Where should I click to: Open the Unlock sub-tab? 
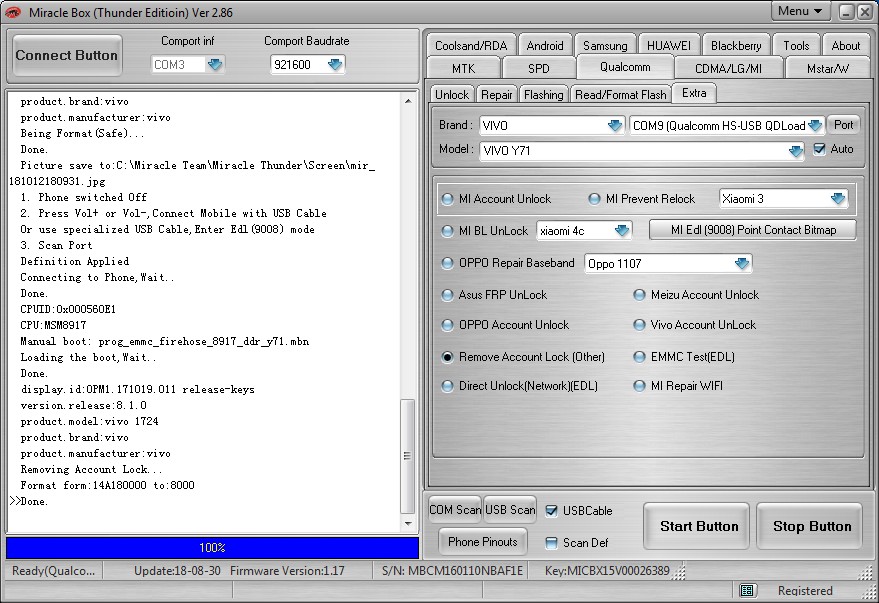click(x=452, y=95)
